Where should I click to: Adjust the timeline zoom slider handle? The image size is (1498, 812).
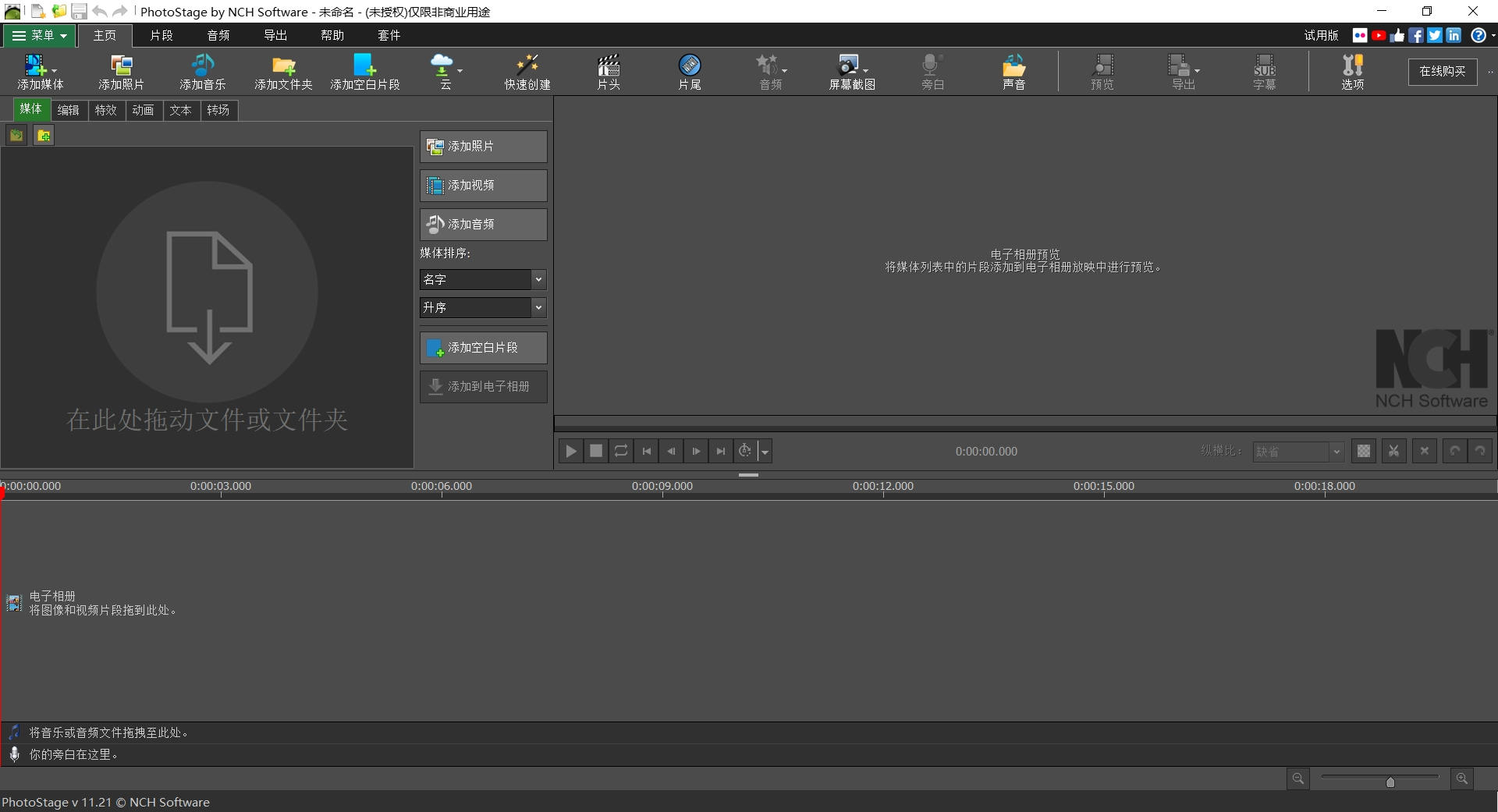pyautogui.click(x=1390, y=782)
